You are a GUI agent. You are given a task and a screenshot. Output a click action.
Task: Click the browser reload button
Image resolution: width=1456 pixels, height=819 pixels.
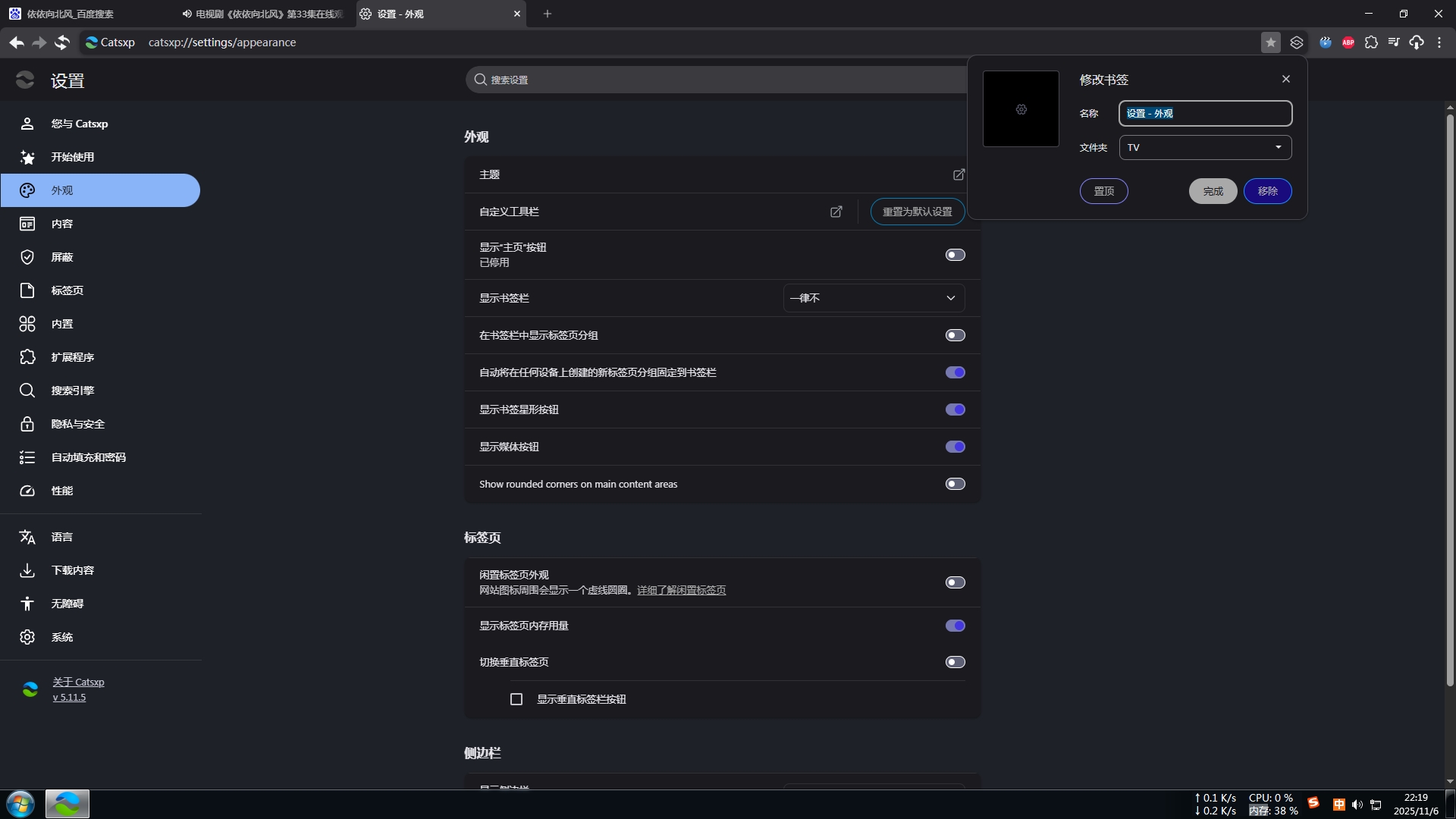point(62,42)
